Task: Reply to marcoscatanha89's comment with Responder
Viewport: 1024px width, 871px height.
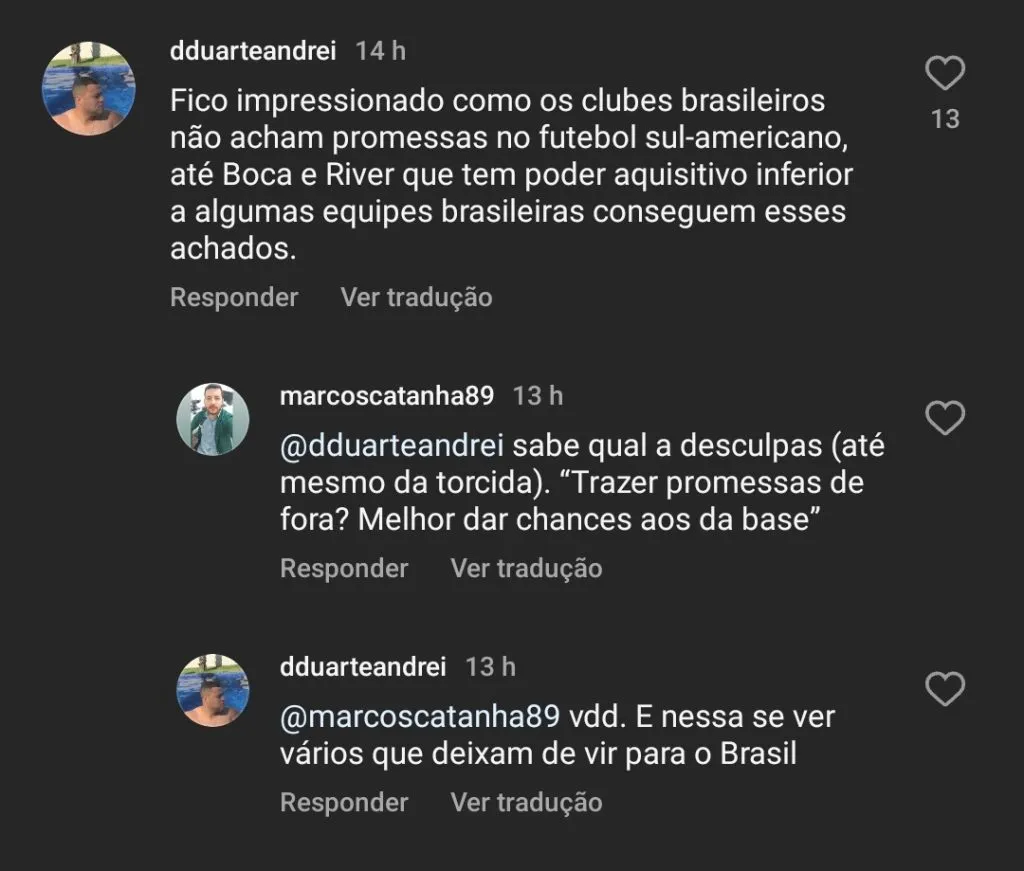Action: pyautogui.click(x=344, y=569)
